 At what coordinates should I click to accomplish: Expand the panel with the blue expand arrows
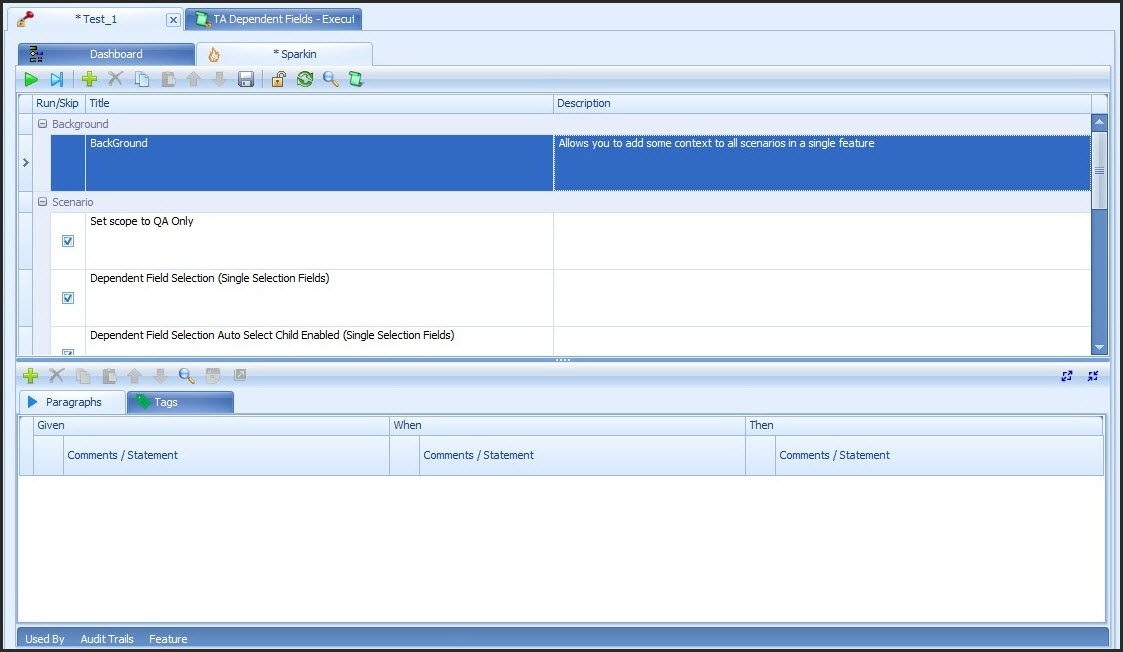1066,375
